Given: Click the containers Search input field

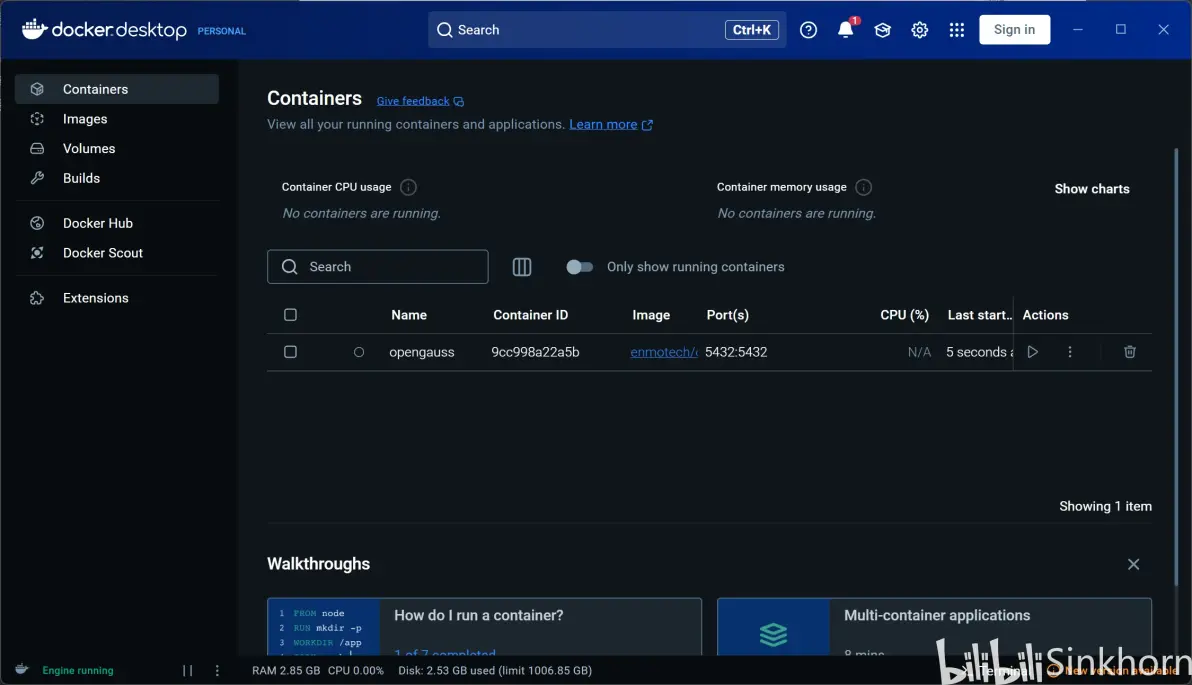Looking at the screenshot, I should [x=378, y=267].
